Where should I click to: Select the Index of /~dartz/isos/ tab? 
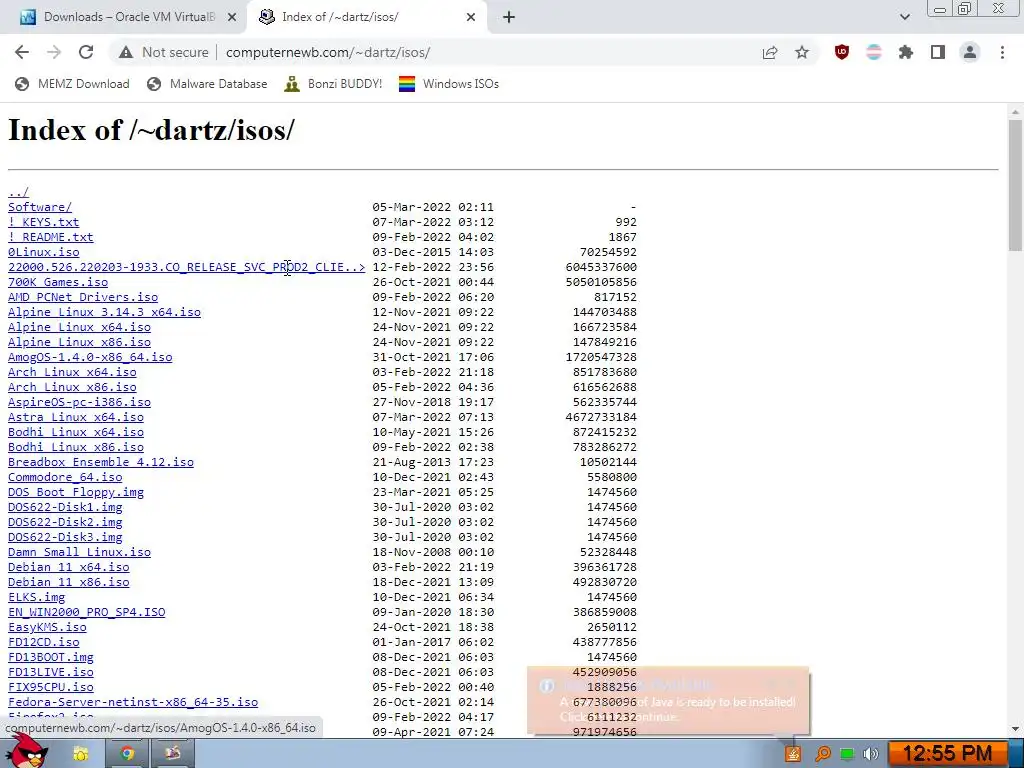(367, 18)
